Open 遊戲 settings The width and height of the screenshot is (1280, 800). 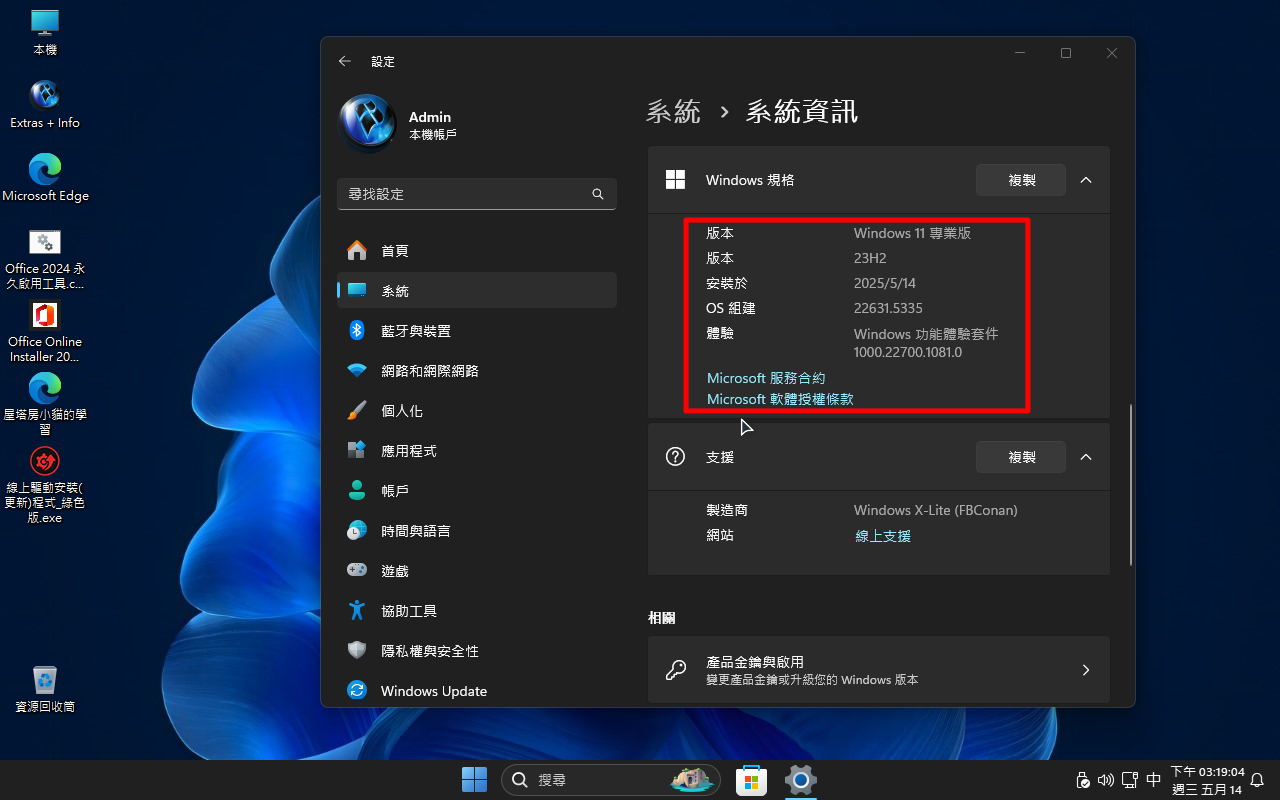(477, 571)
